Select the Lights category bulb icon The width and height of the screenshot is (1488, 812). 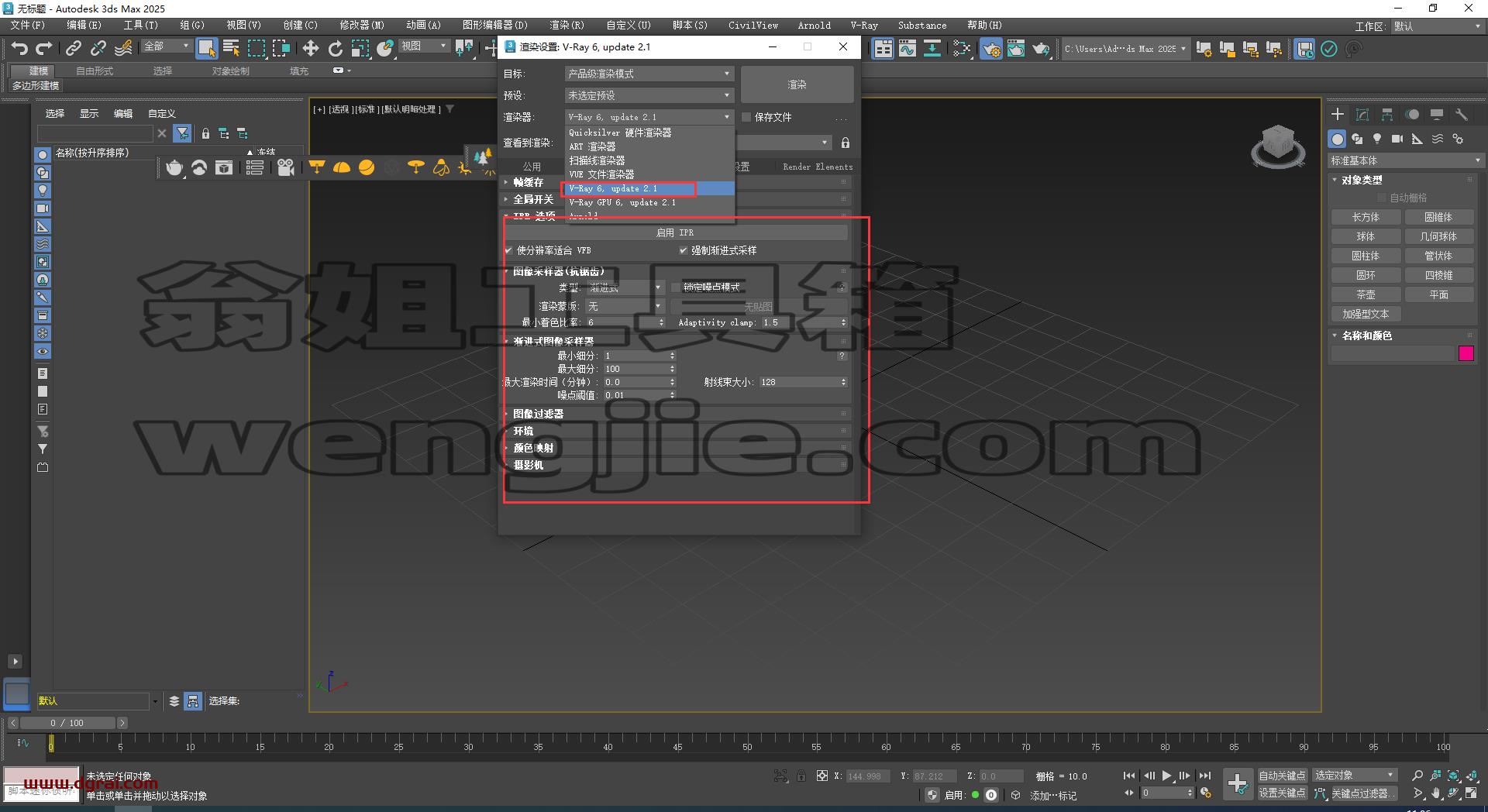[x=1377, y=139]
